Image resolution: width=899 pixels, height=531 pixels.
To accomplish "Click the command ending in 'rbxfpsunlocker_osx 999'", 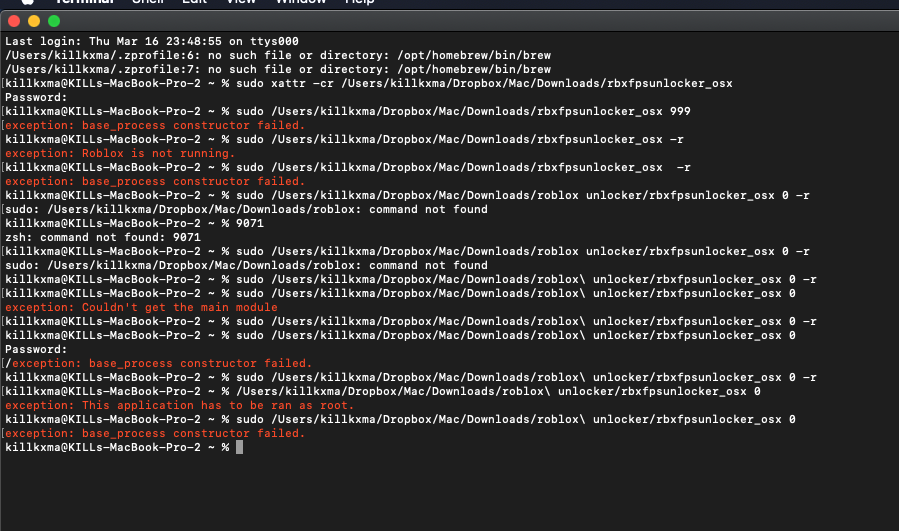I will (348, 111).
